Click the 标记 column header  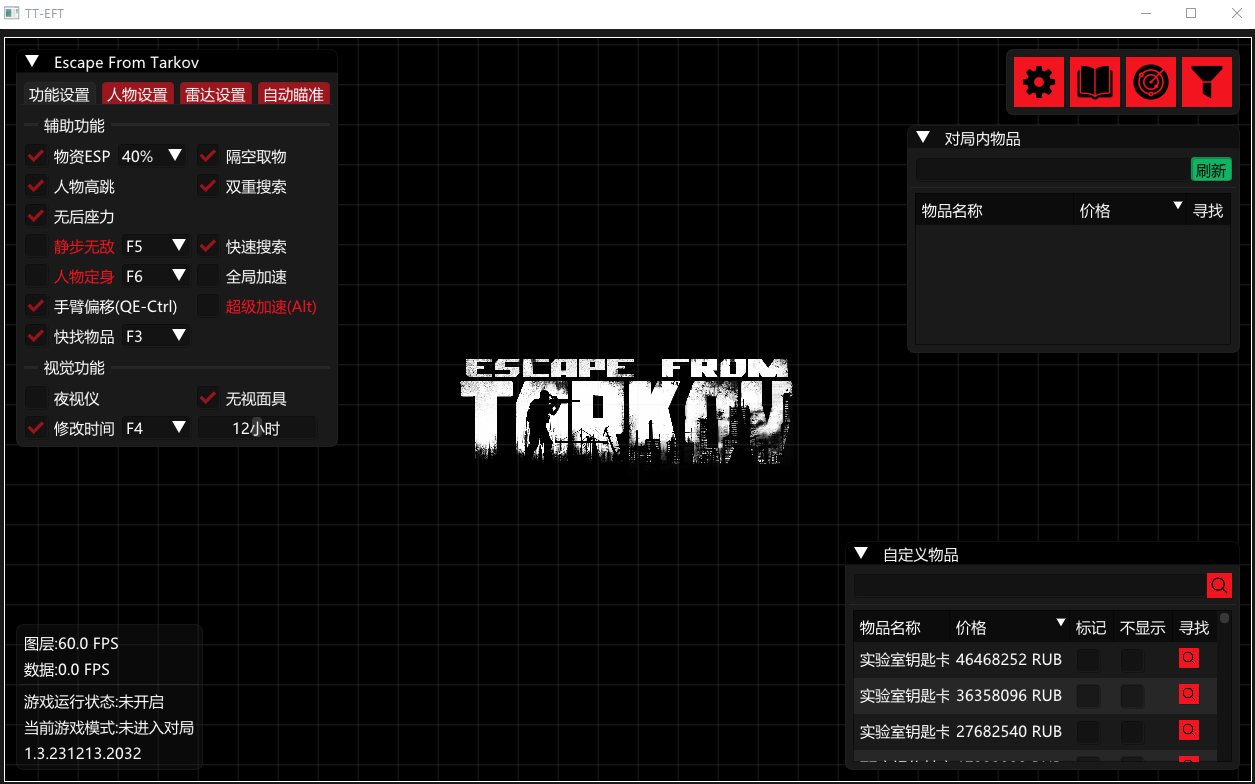click(x=1091, y=627)
